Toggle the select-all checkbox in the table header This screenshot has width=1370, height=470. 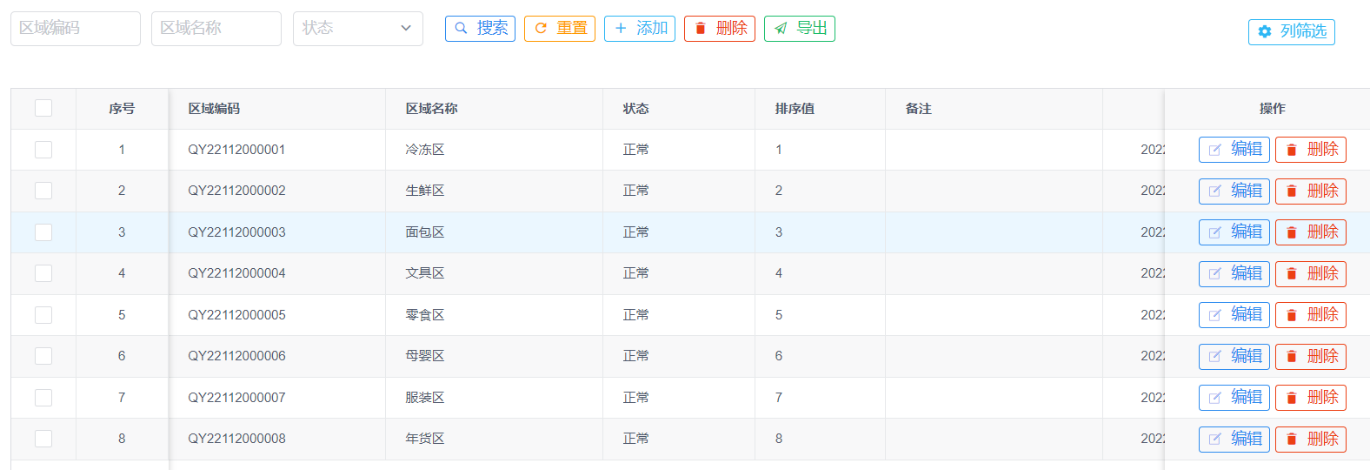tap(43, 108)
